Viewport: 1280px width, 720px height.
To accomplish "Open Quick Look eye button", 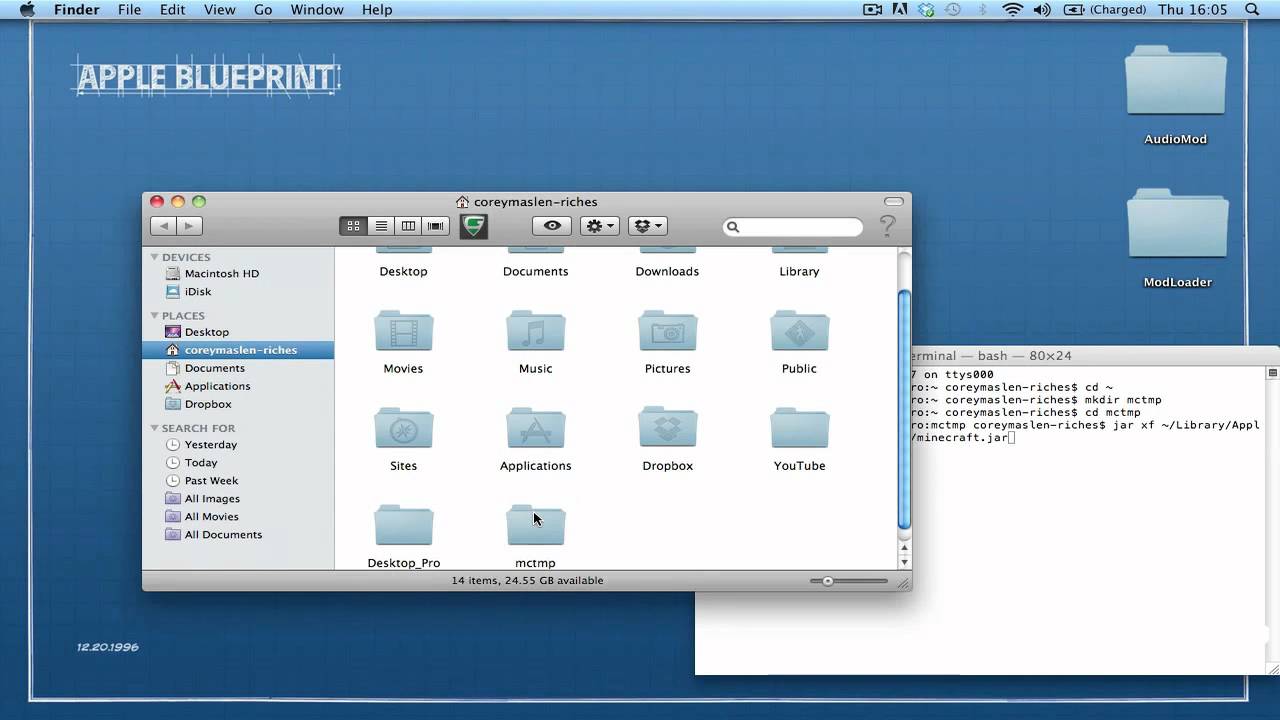I will pos(552,226).
